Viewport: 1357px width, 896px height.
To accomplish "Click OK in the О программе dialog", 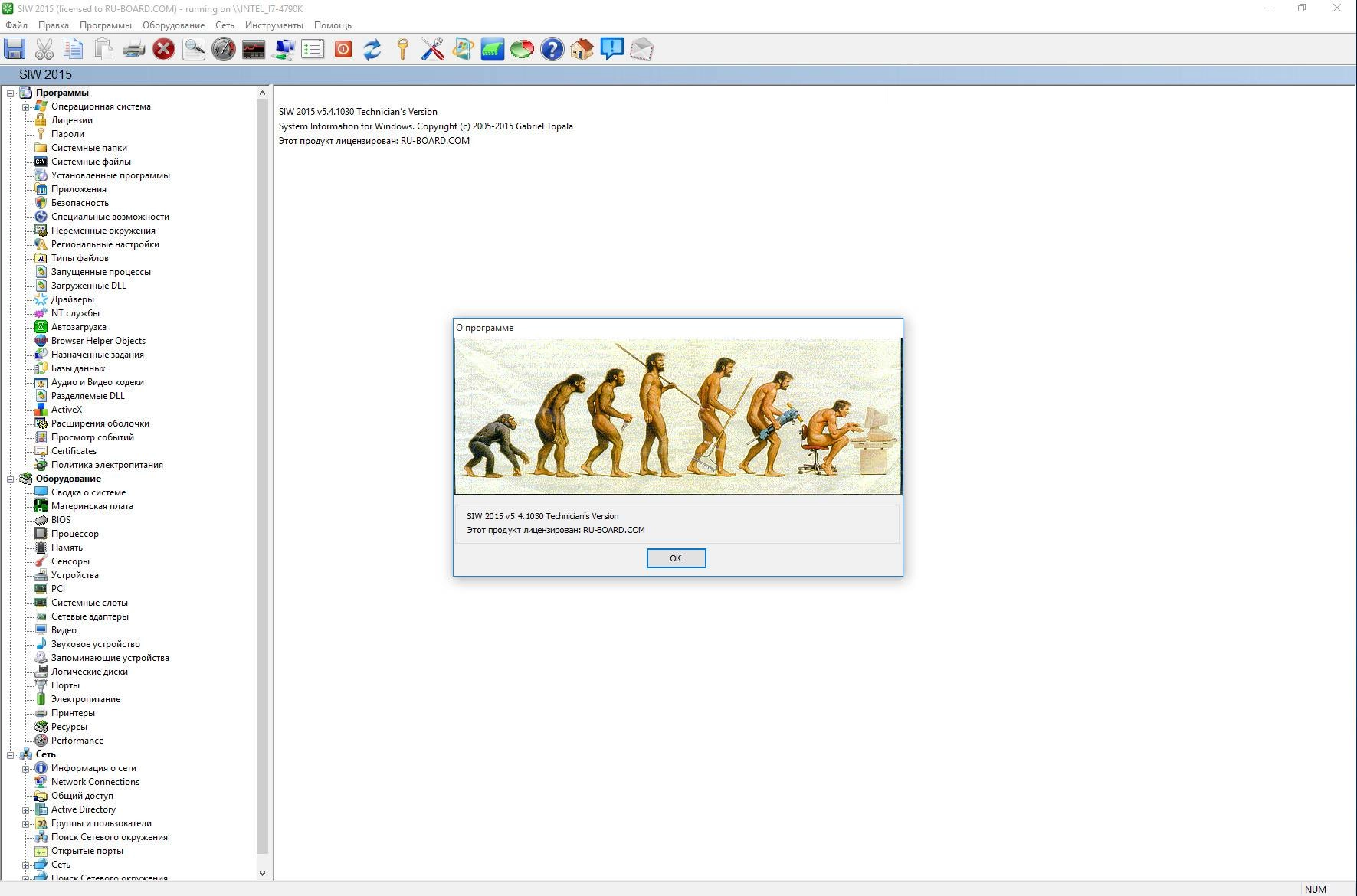I will point(676,558).
